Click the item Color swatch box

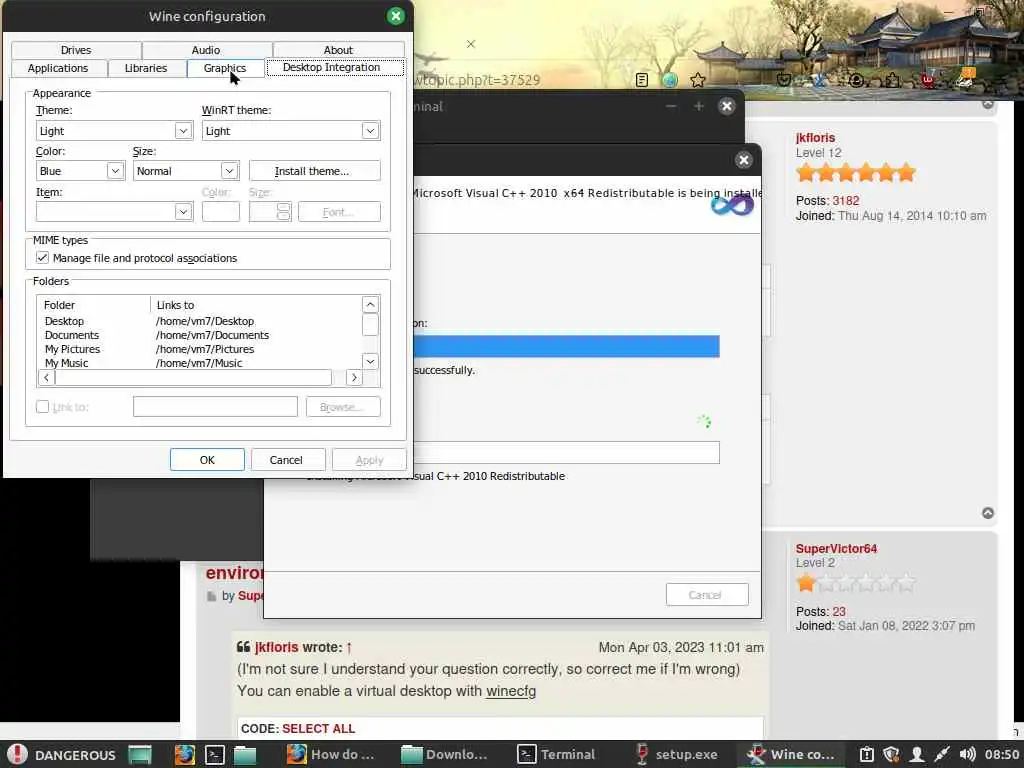[x=221, y=212]
